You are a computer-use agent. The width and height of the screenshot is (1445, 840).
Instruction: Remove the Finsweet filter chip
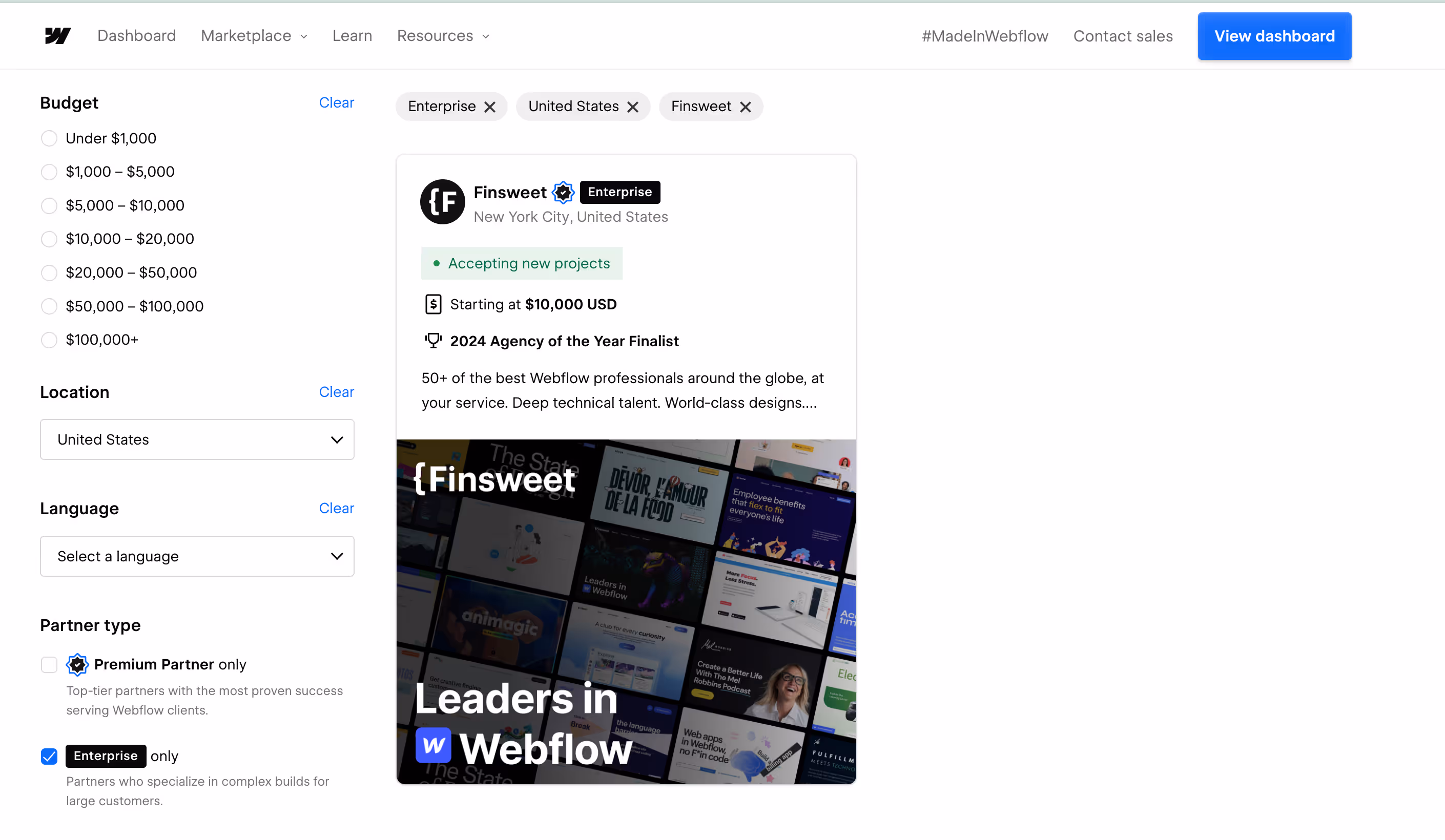click(745, 107)
